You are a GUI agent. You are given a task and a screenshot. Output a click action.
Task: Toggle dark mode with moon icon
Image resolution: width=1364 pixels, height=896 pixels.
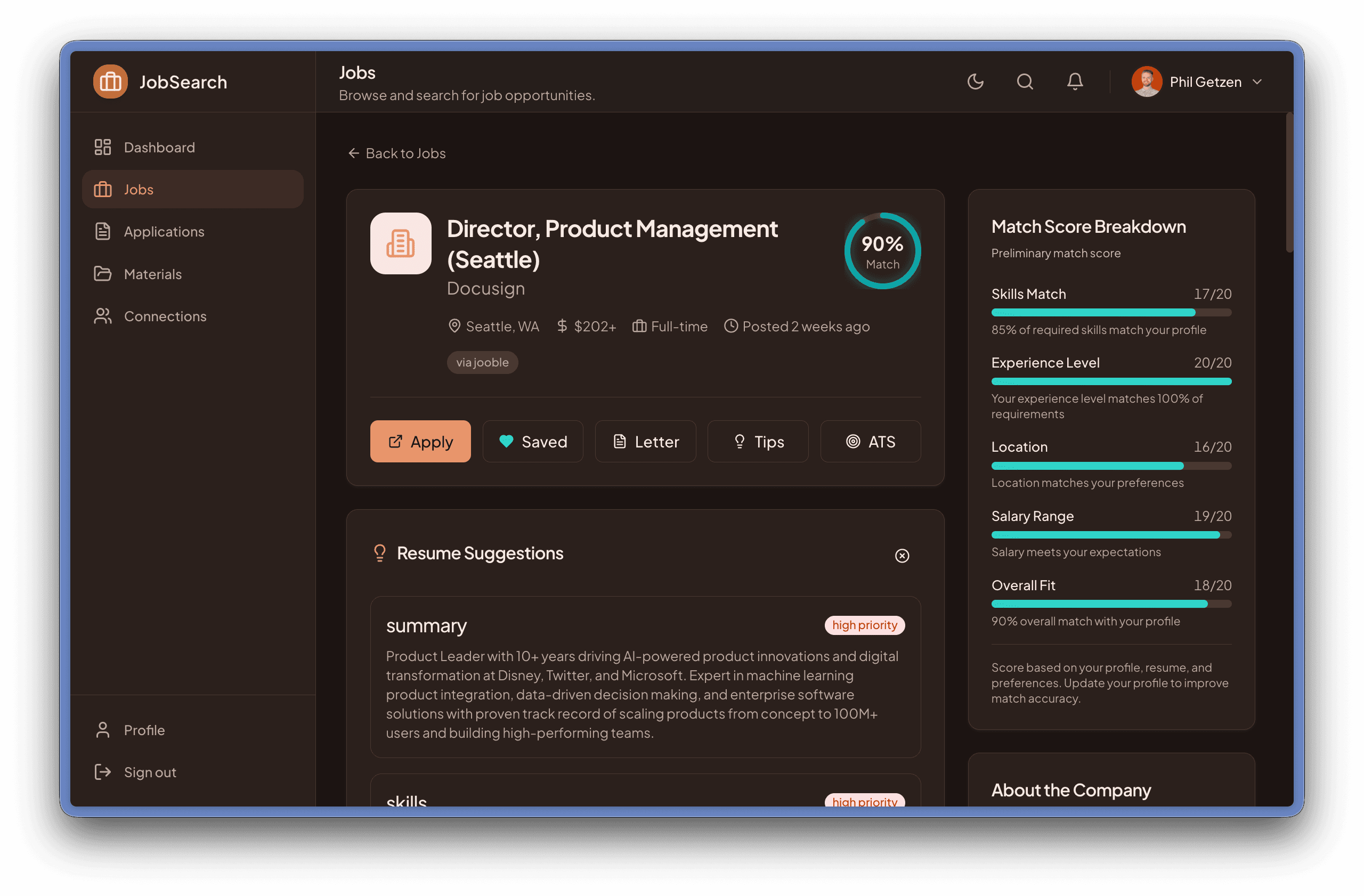click(975, 82)
